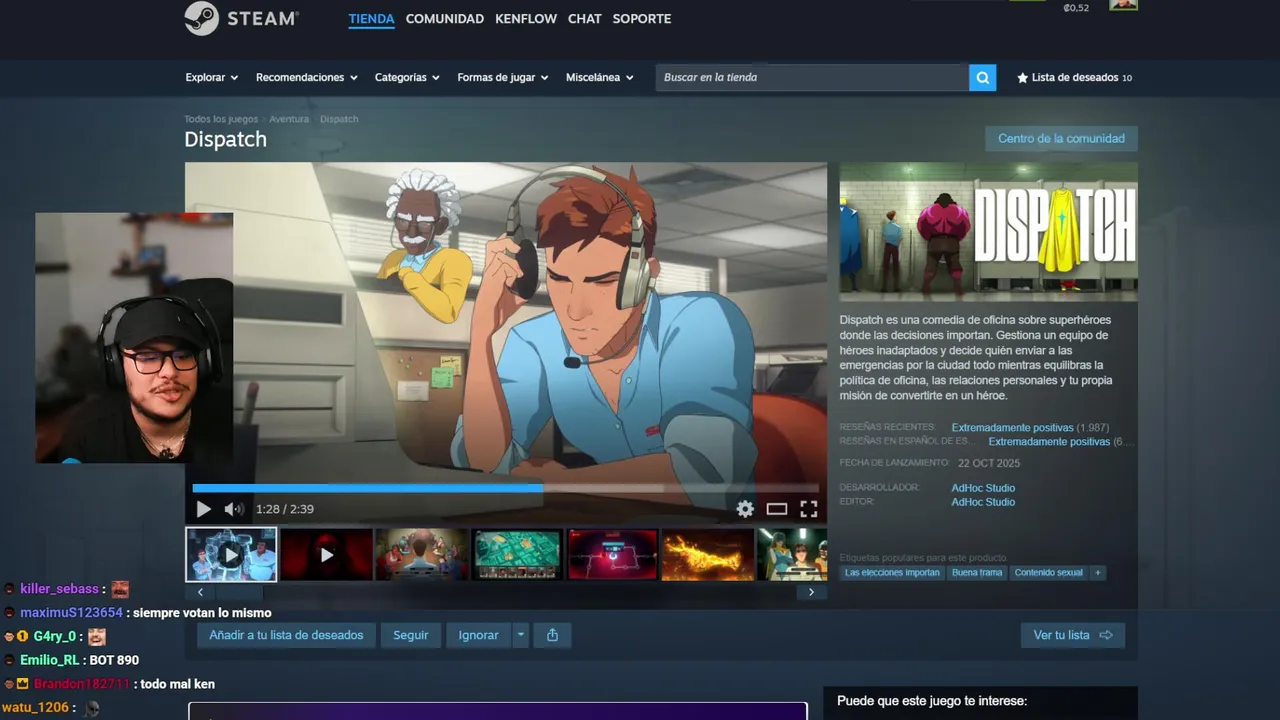The height and width of the screenshot is (720, 1280).
Task: Play the trailer video
Action: [x=204, y=509]
